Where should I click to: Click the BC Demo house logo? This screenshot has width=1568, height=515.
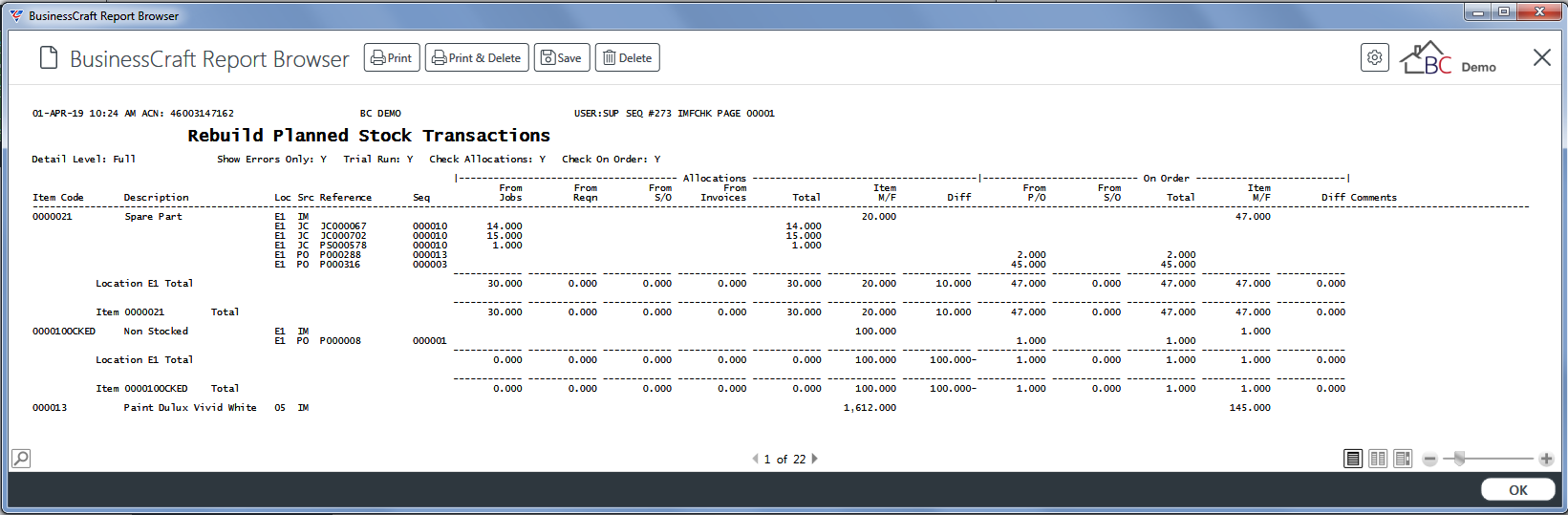point(1448,58)
